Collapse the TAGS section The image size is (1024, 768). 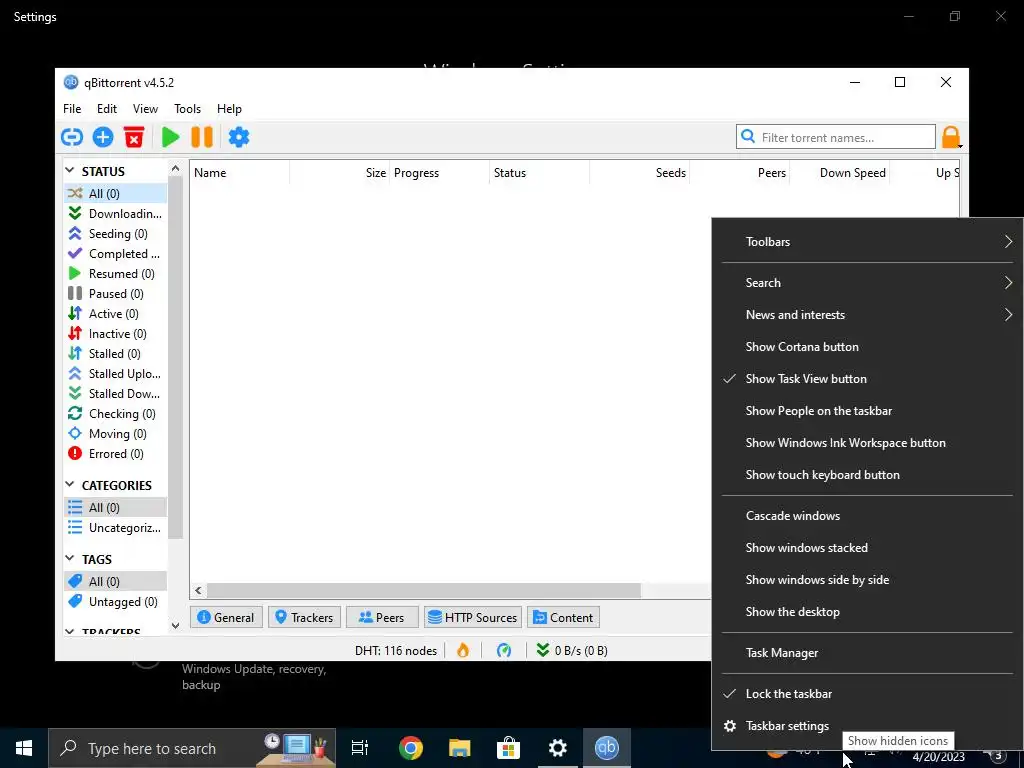70,559
